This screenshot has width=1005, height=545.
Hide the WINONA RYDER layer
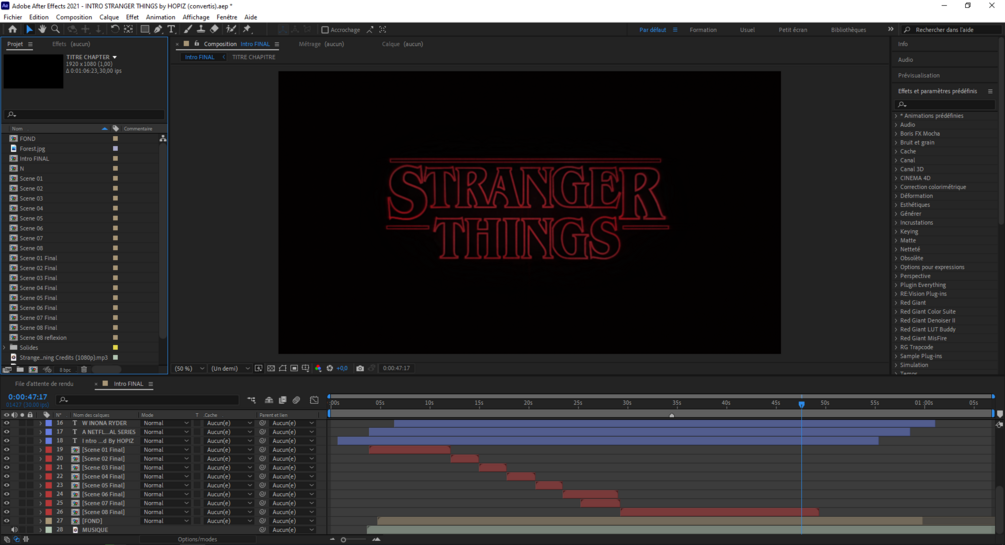pyautogui.click(x=7, y=423)
